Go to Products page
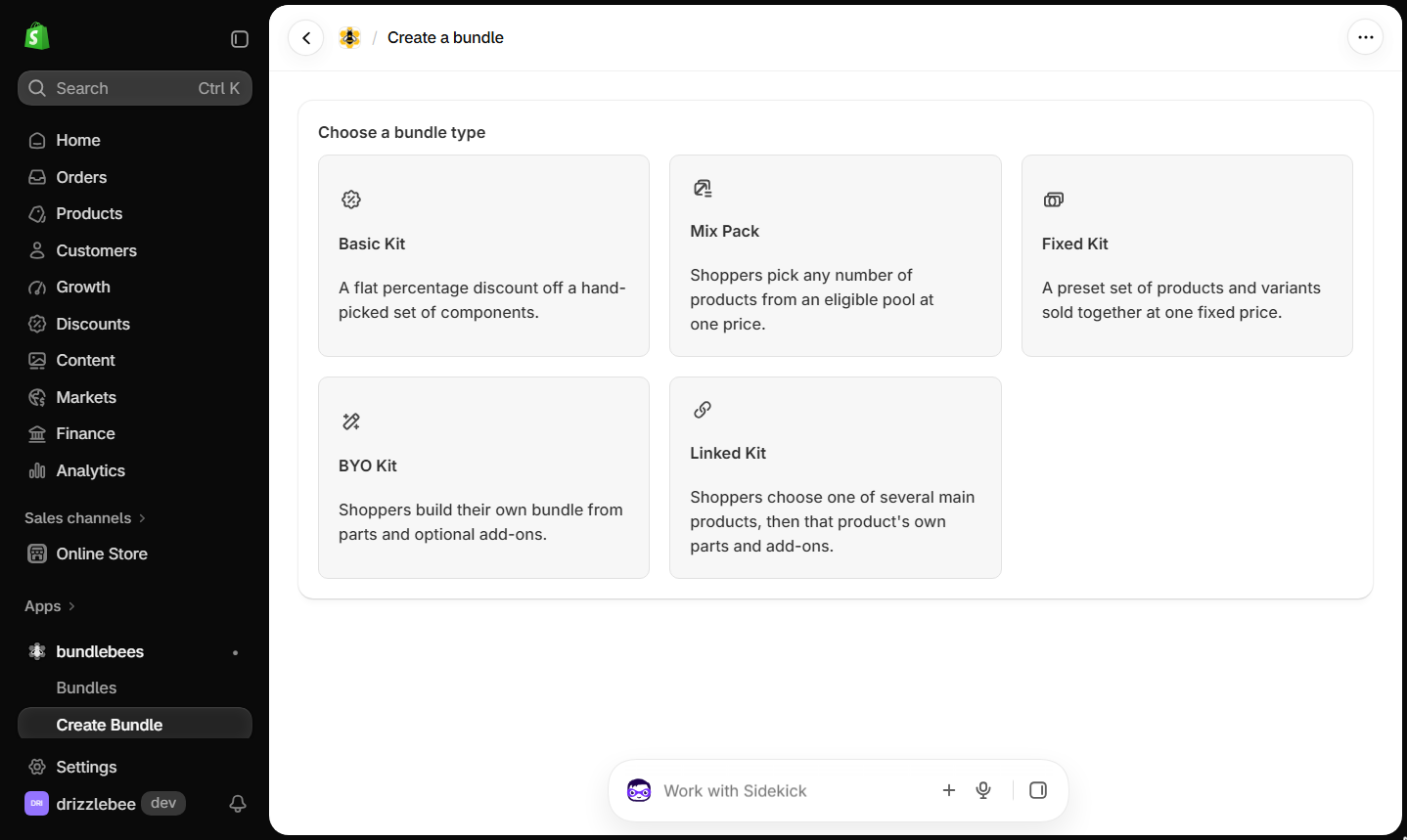This screenshot has height=840, width=1407. (135, 214)
